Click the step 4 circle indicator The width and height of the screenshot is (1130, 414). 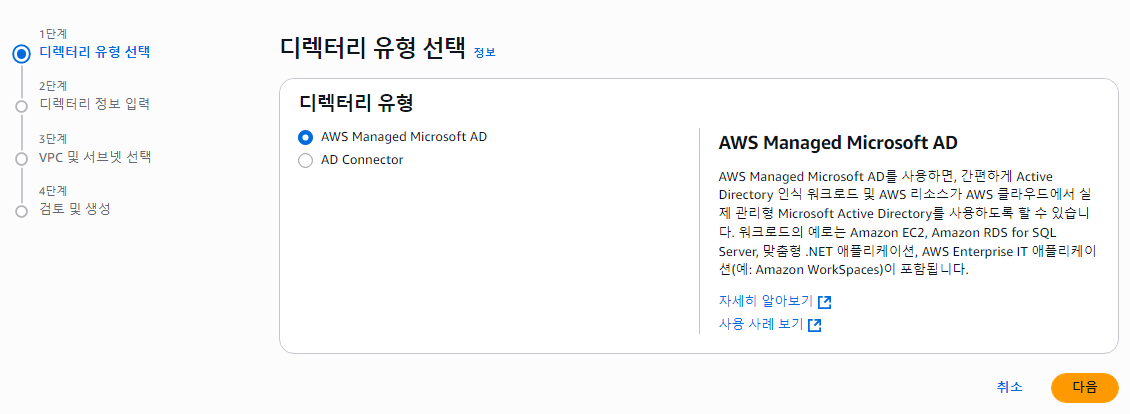22,211
